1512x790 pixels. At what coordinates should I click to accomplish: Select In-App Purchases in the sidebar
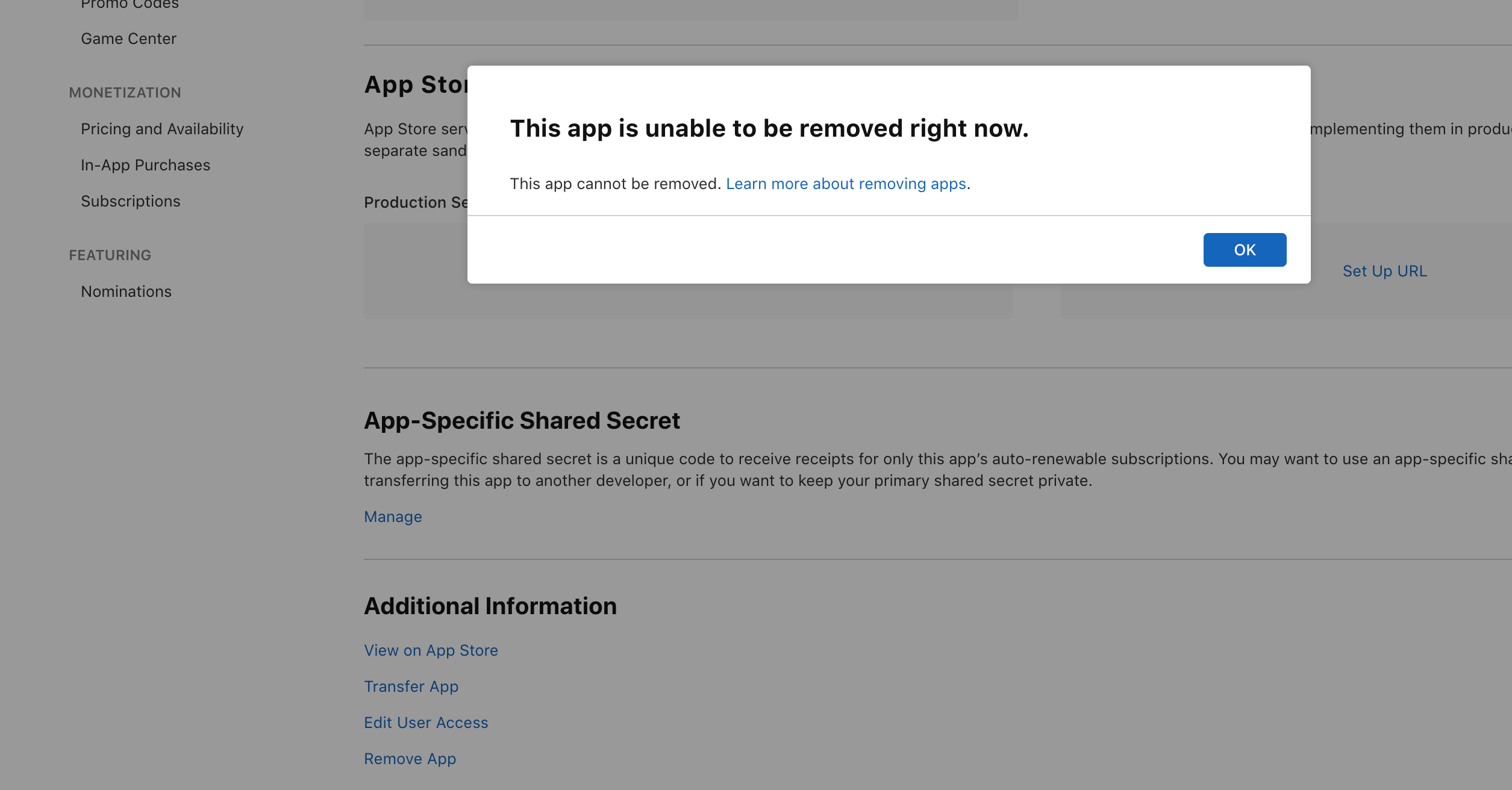pyautogui.click(x=145, y=165)
